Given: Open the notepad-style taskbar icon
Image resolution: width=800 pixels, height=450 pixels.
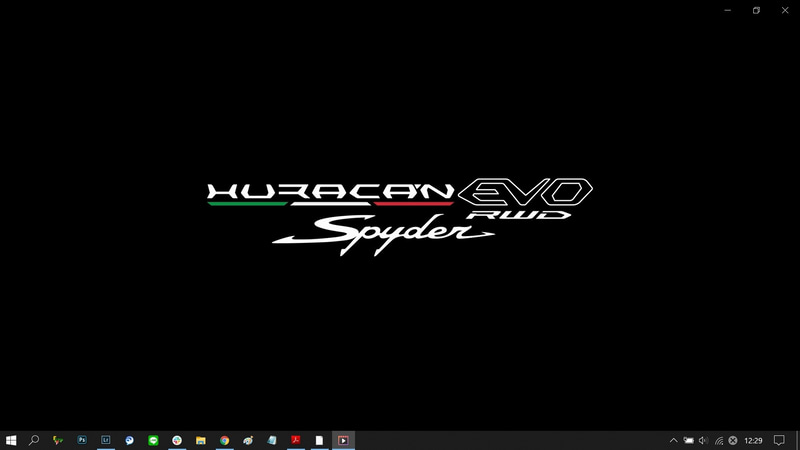Looking at the screenshot, I should 272,440.
